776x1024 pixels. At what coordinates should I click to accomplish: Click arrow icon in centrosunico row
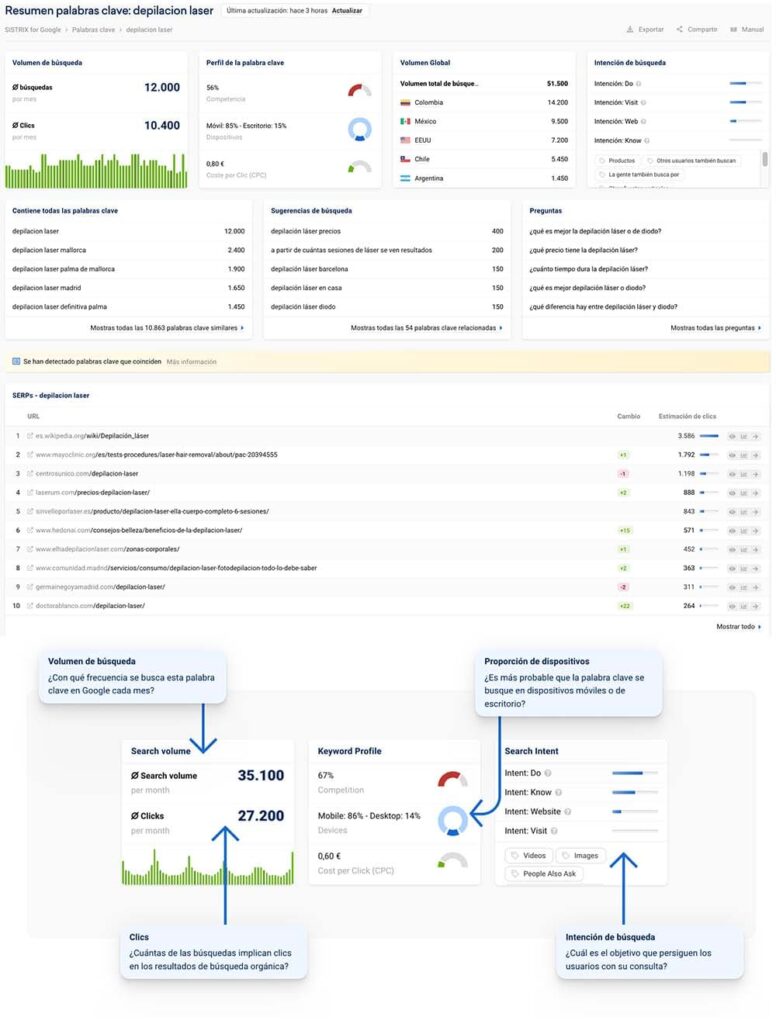pos(755,474)
